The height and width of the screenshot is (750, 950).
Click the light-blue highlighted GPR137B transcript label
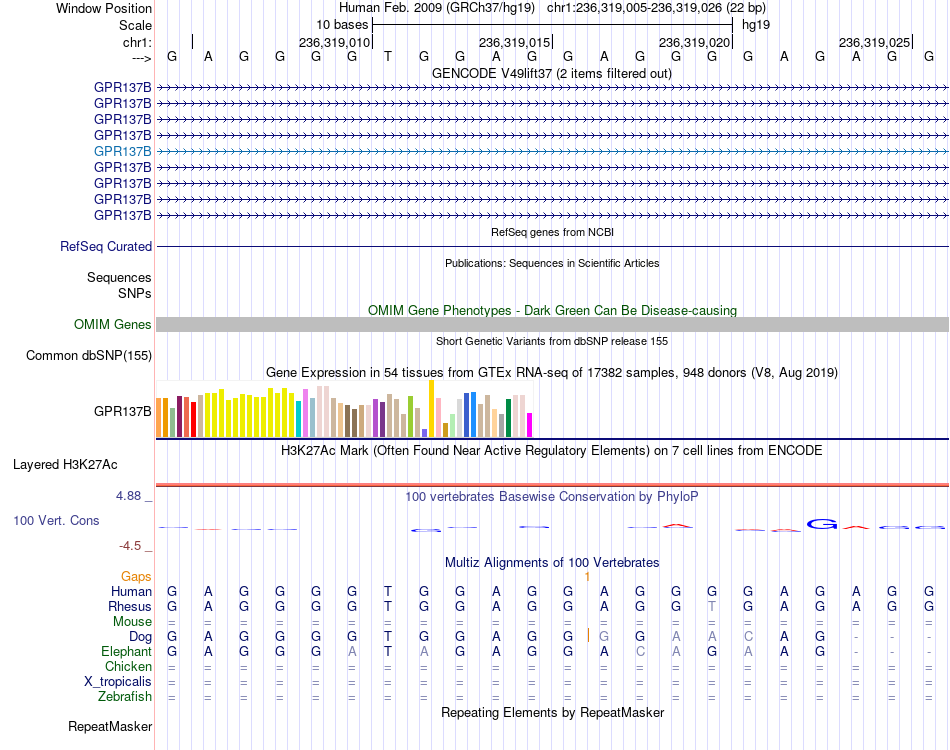coord(122,151)
